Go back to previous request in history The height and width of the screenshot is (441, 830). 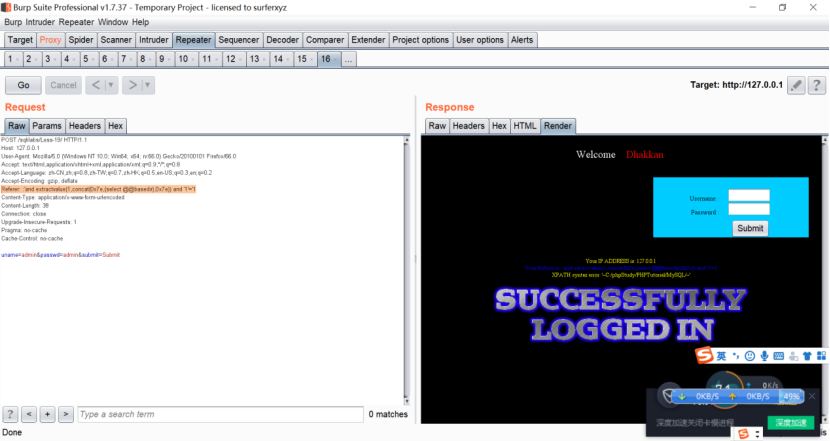(x=96, y=85)
